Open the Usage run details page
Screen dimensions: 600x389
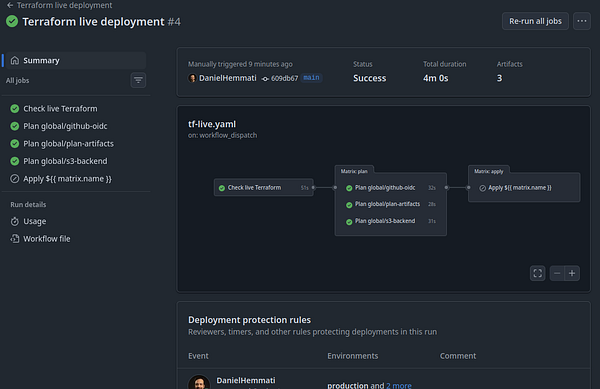click(34, 221)
